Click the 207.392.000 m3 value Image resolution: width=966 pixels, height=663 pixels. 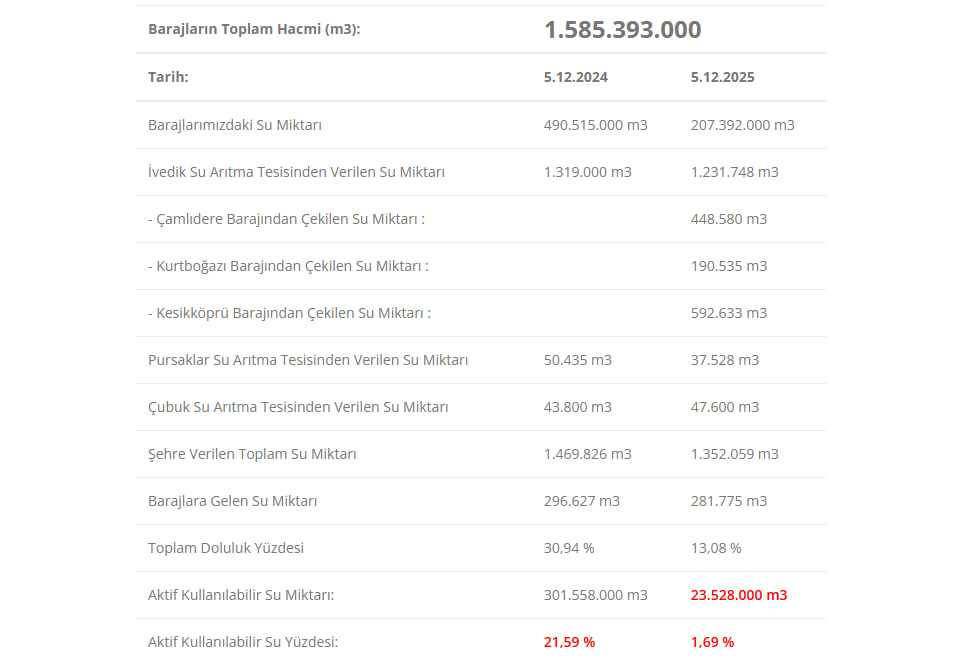point(742,125)
